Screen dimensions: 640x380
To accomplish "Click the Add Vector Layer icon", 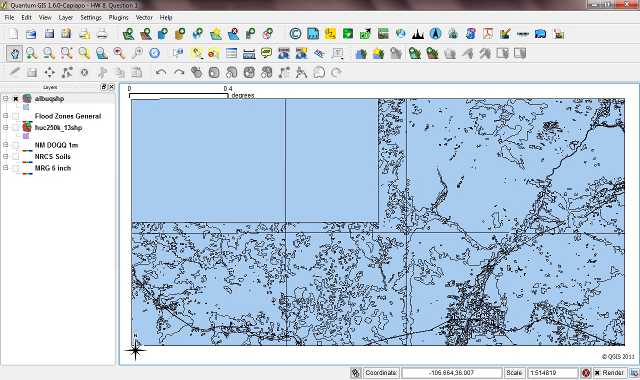I will pos(128,34).
